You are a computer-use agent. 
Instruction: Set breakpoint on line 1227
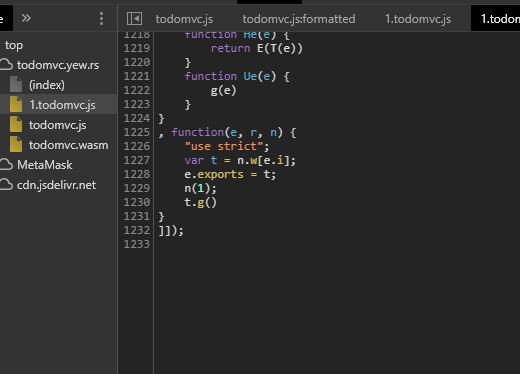pos(137,160)
